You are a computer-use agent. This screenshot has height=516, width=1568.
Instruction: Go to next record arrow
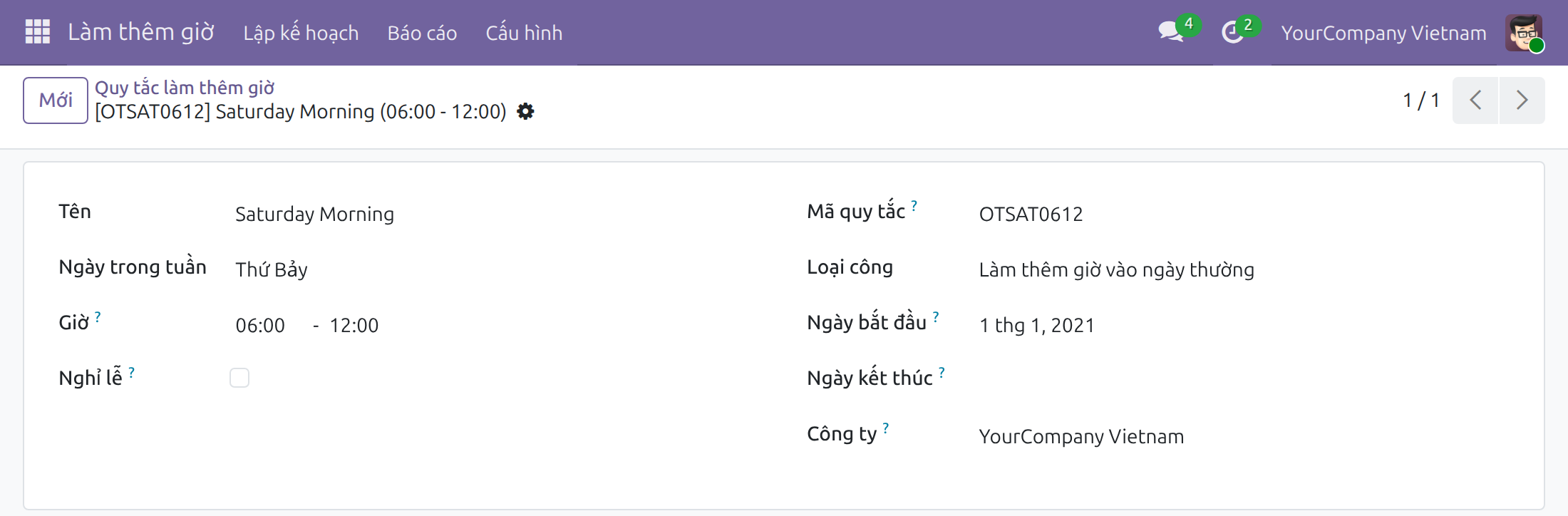(x=1522, y=100)
